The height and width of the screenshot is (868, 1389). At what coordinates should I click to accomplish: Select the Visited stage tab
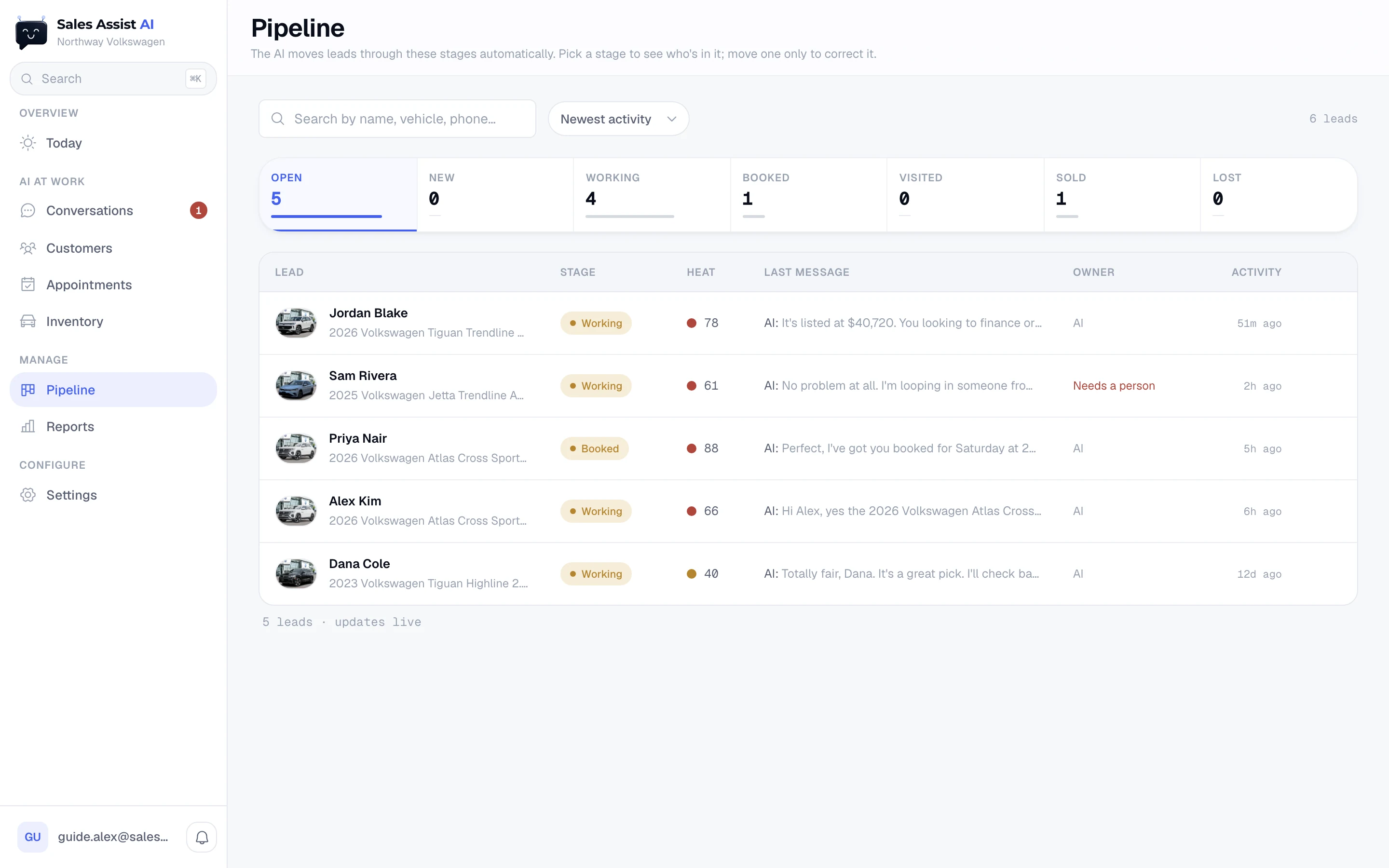[965, 195]
